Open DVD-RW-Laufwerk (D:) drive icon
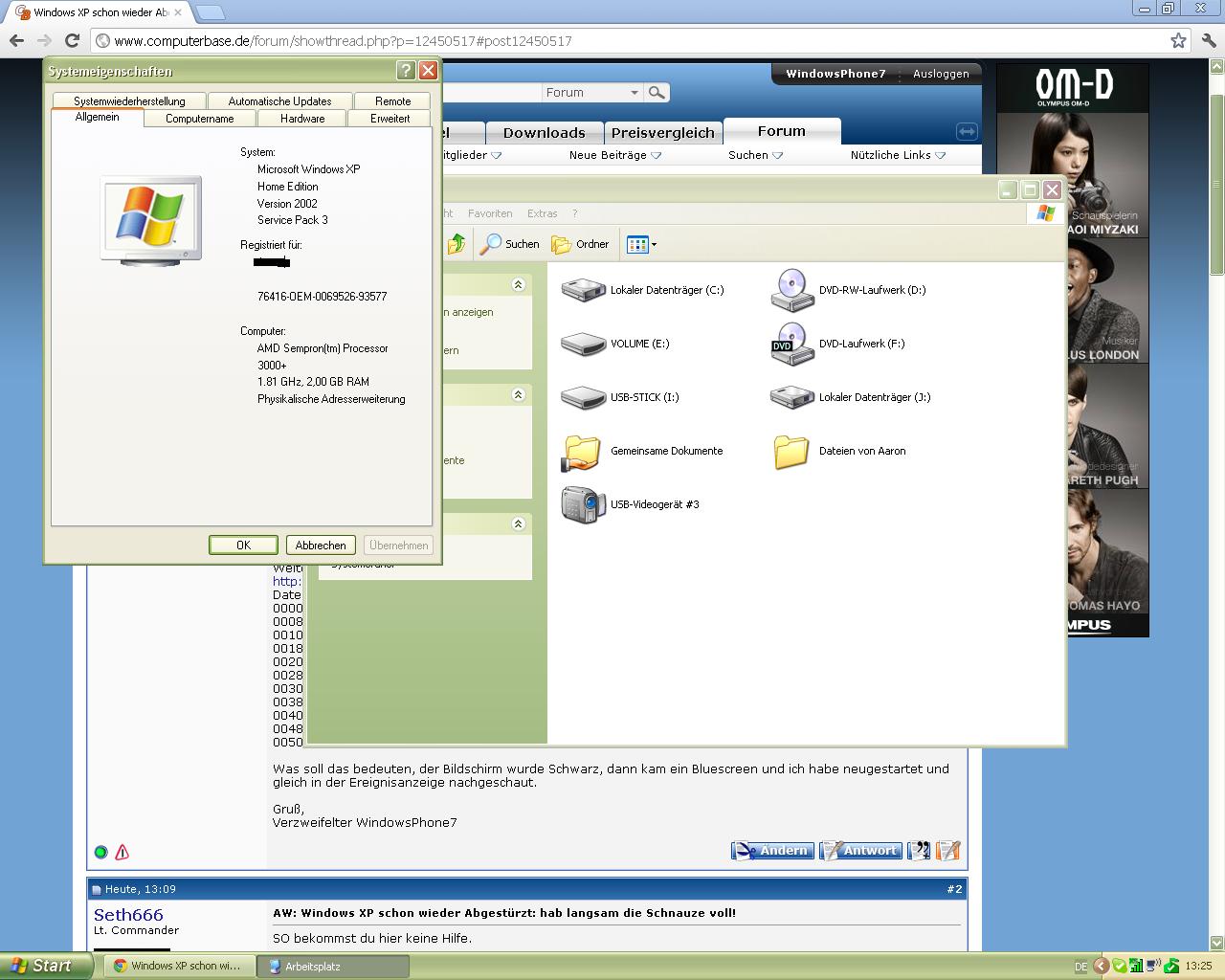This screenshot has height=980, width=1225. (792, 290)
